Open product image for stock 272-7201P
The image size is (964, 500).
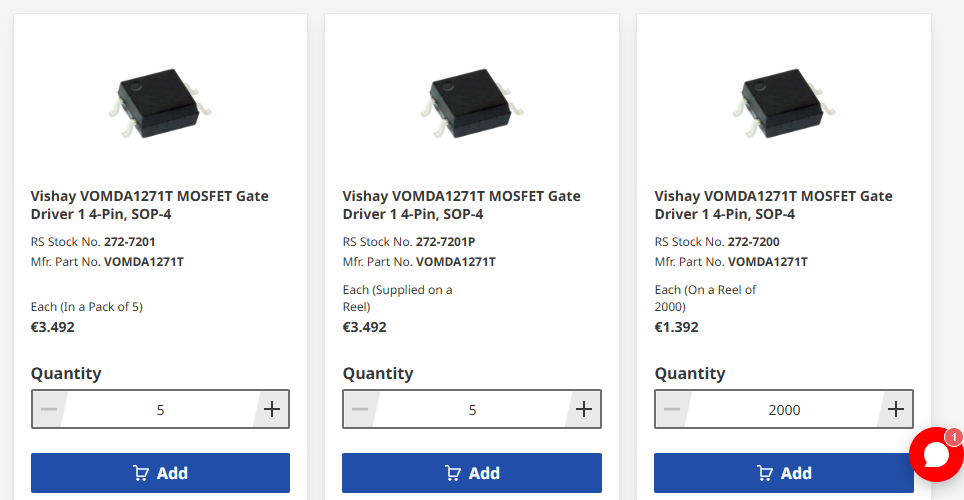472,98
